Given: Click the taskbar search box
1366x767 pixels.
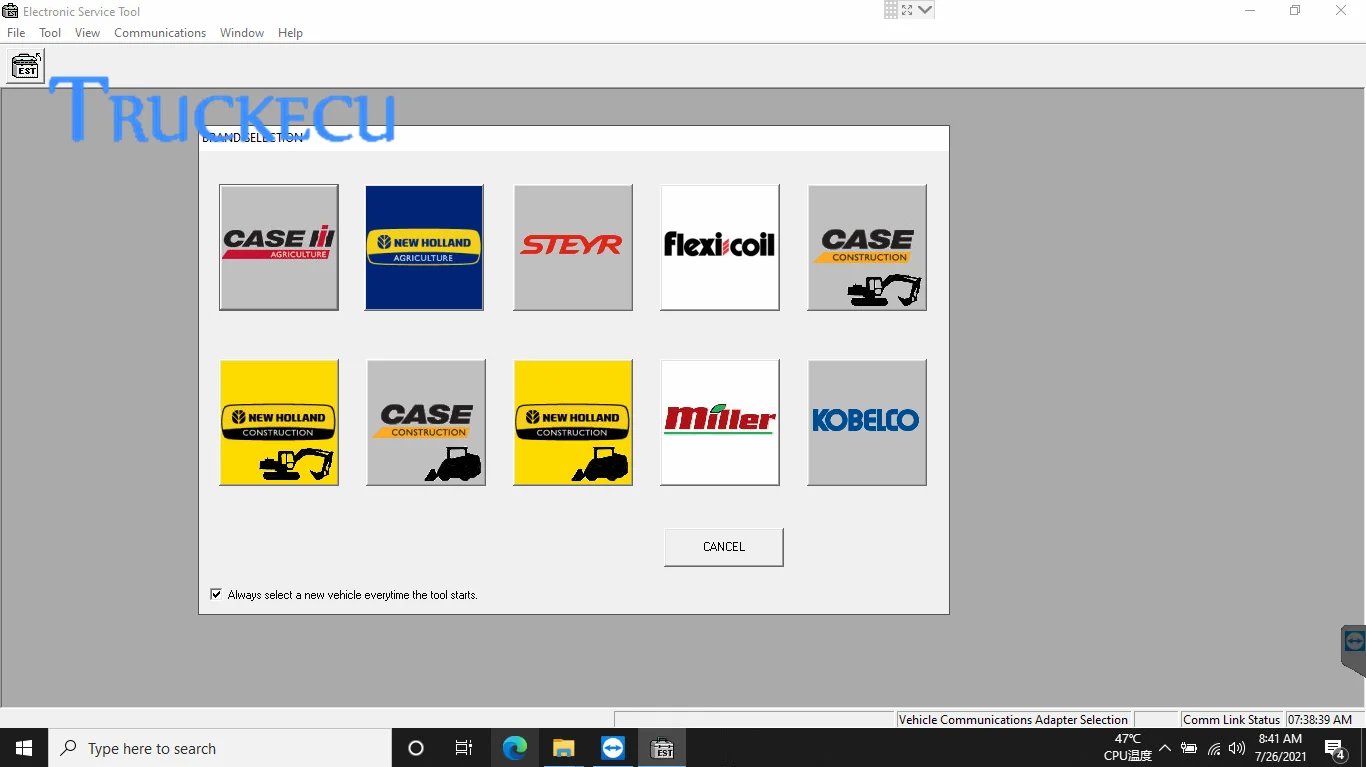Looking at the screenshot, I should coord(220,748).
